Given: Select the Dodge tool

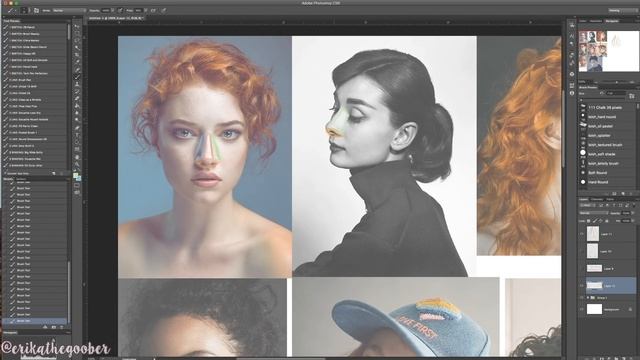Looking at the screenshot, I should [77, 120].
